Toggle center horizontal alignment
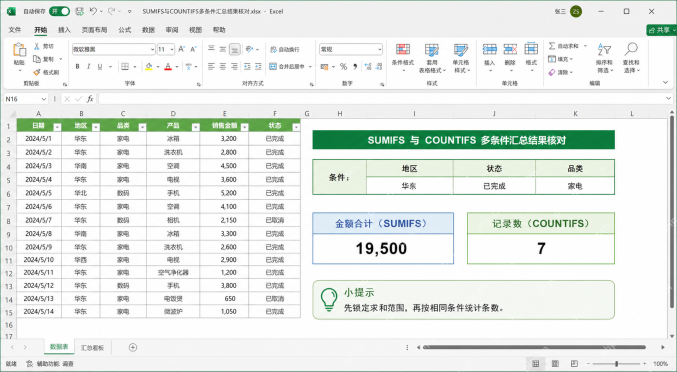 click(x=223, y=66)
